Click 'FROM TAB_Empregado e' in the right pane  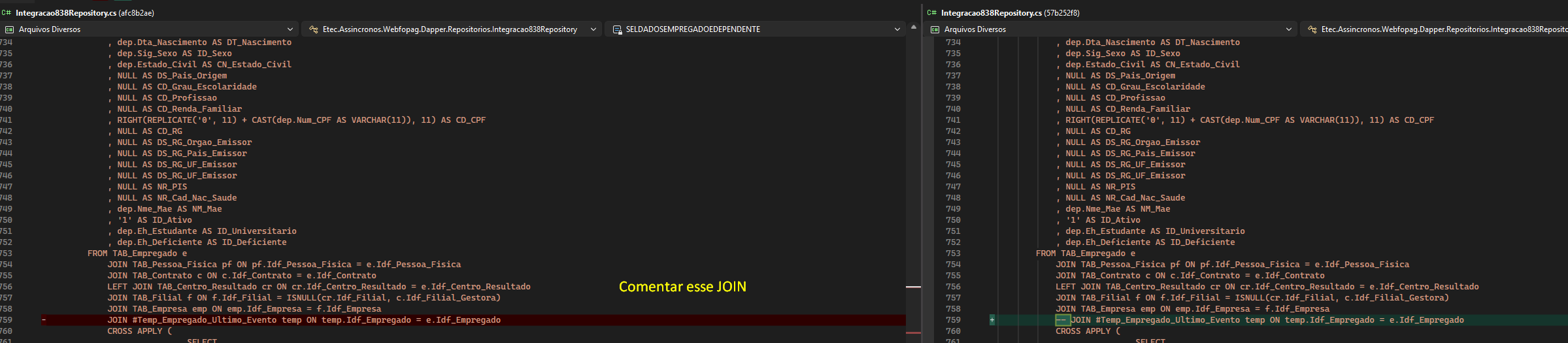(x=1086, y=253)
